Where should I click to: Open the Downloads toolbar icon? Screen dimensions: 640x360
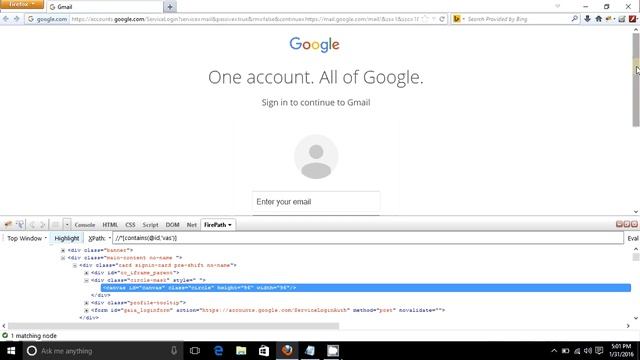[x=587, y=19]
